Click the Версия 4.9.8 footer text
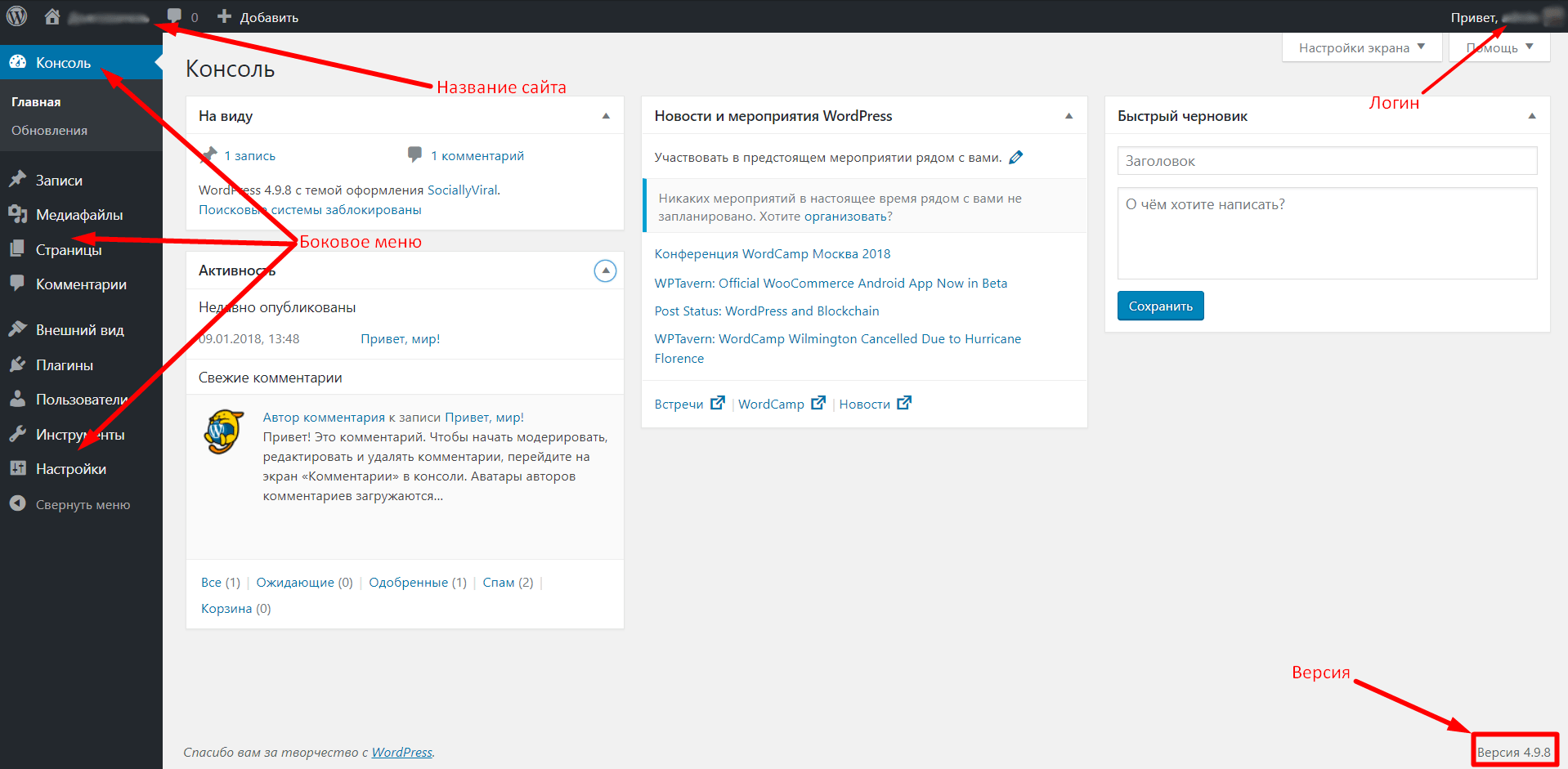 (x=1513, y=752)
